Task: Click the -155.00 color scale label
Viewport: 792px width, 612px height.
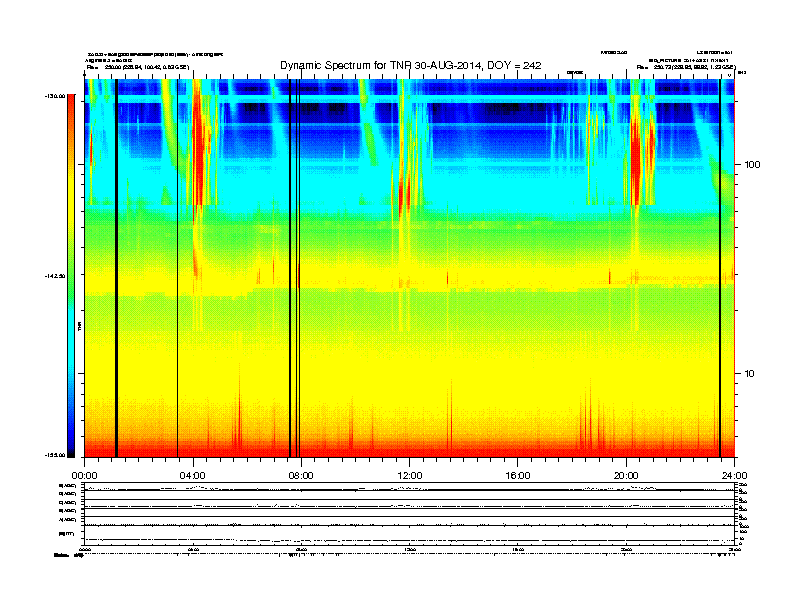Action: [55, 455]
